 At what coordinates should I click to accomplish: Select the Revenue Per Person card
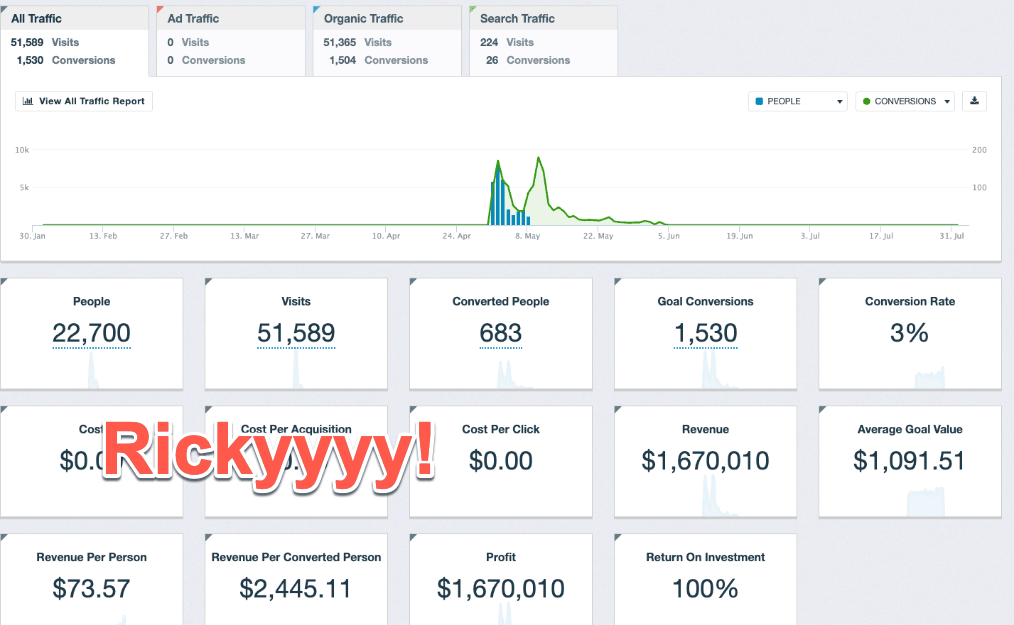[91, 579]
